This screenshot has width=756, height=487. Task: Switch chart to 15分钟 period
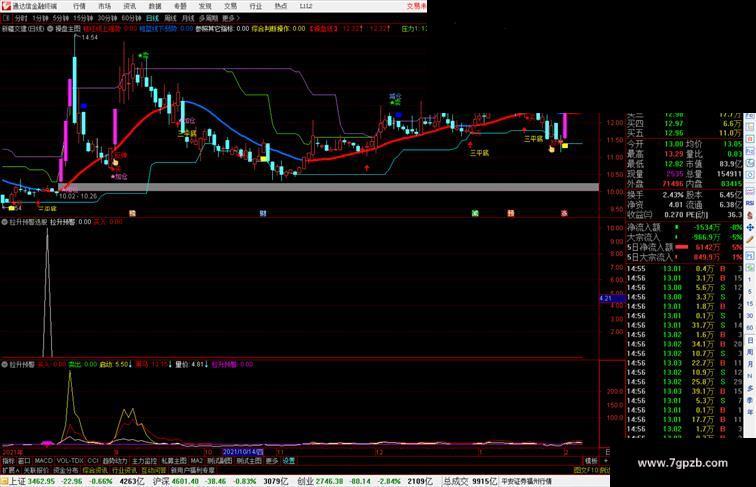point(83,18)
